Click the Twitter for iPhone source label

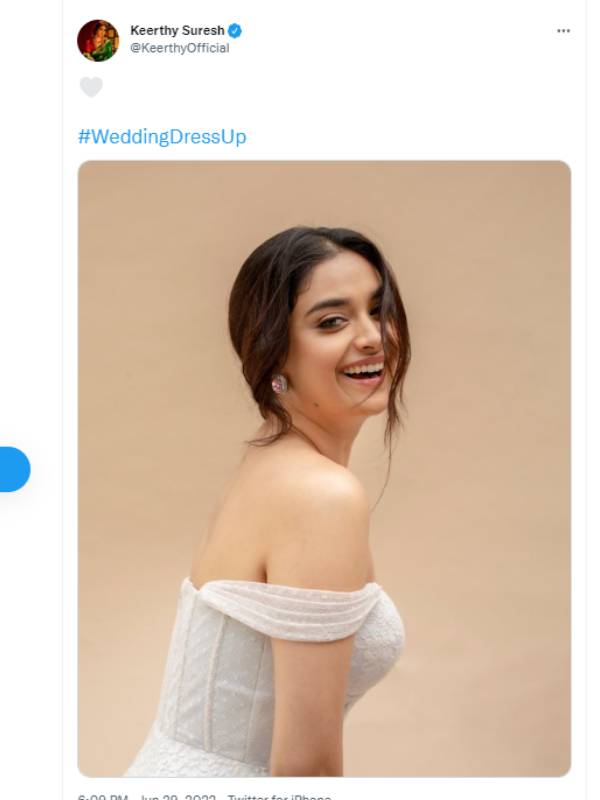click(x=280, y=797)
